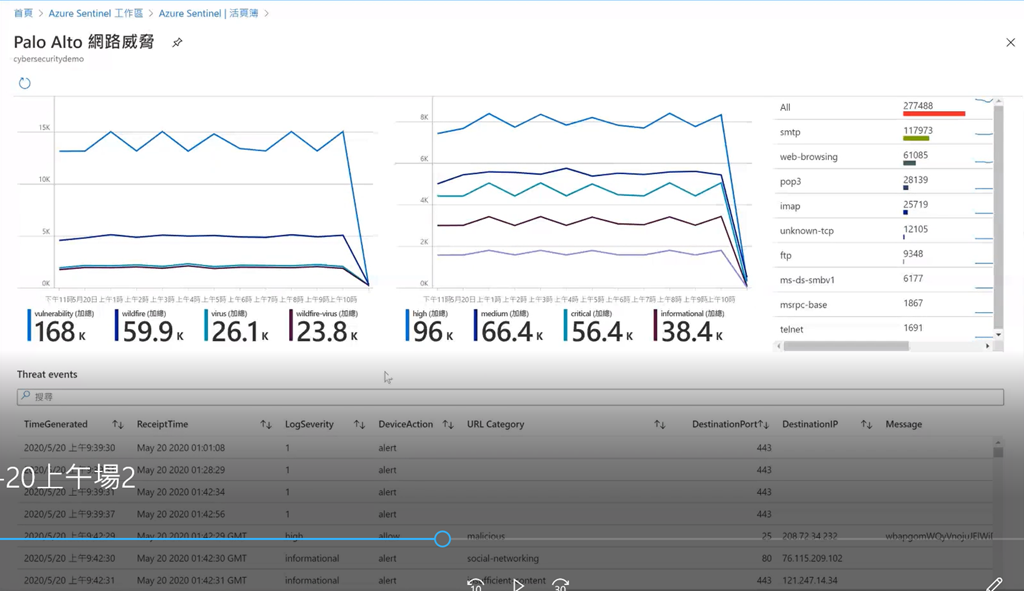Skip the video forward 30 seconds
Viewport: 1024px width, 591px height.
pyautogui.click(x=560, y=584)
